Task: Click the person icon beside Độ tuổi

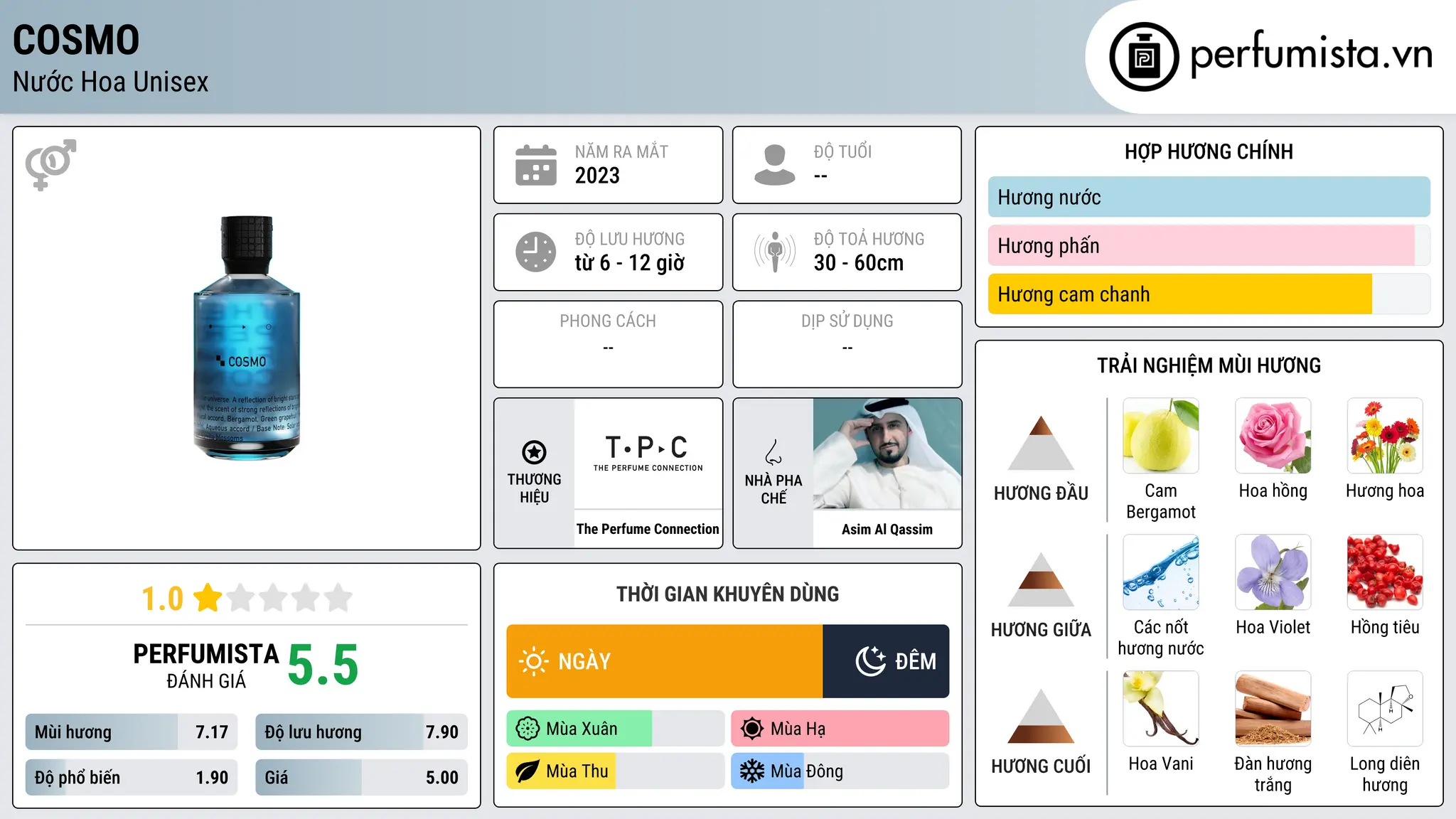Action: 774,165
